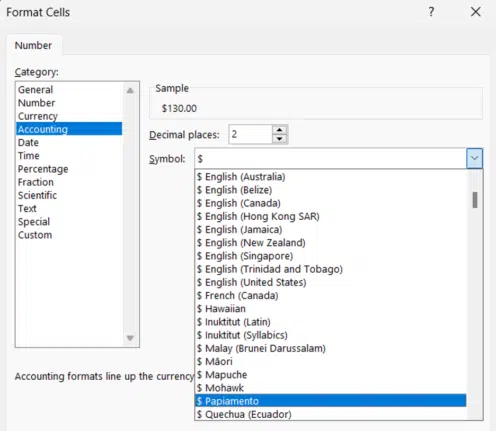Screen dimensions: 496x431
Task: Select Date category
Action: pos(28,143)
